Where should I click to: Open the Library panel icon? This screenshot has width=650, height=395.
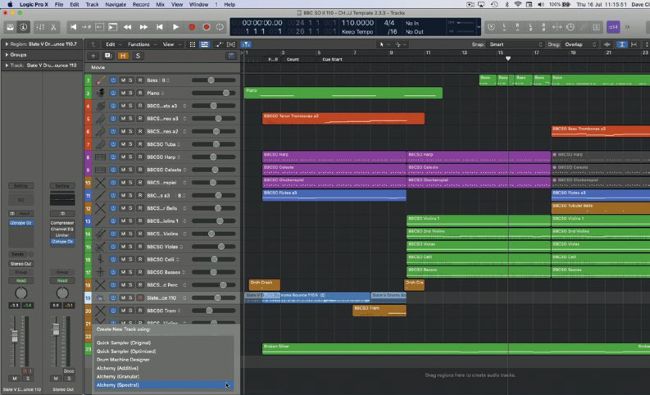click(10, 27)
